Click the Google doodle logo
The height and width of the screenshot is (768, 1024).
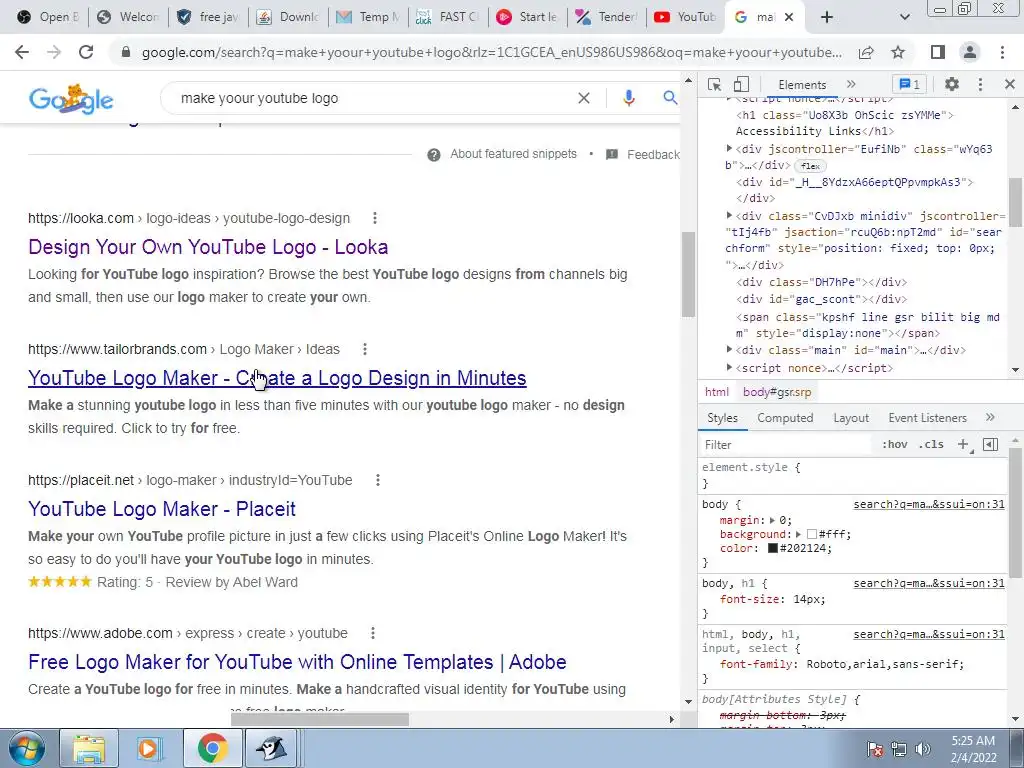click(x=71, y=99)
